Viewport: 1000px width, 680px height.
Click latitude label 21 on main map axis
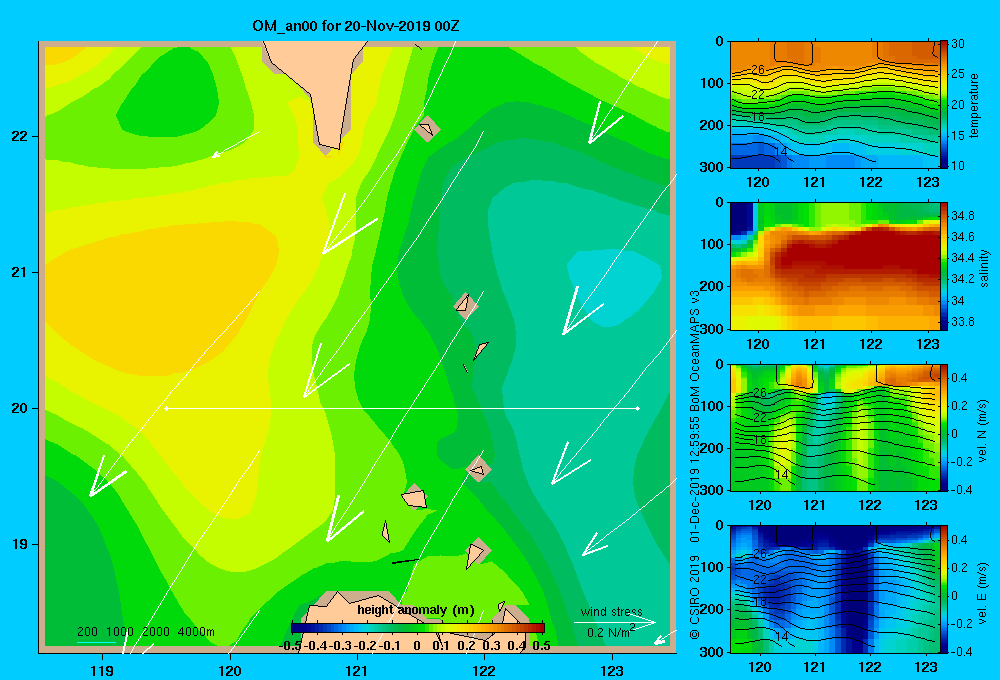click(x=20, y=272)
